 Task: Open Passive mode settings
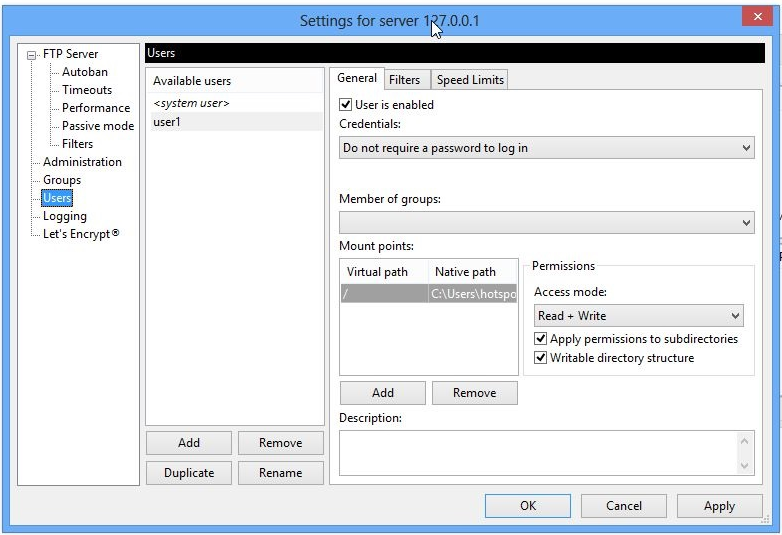point(97,126)
